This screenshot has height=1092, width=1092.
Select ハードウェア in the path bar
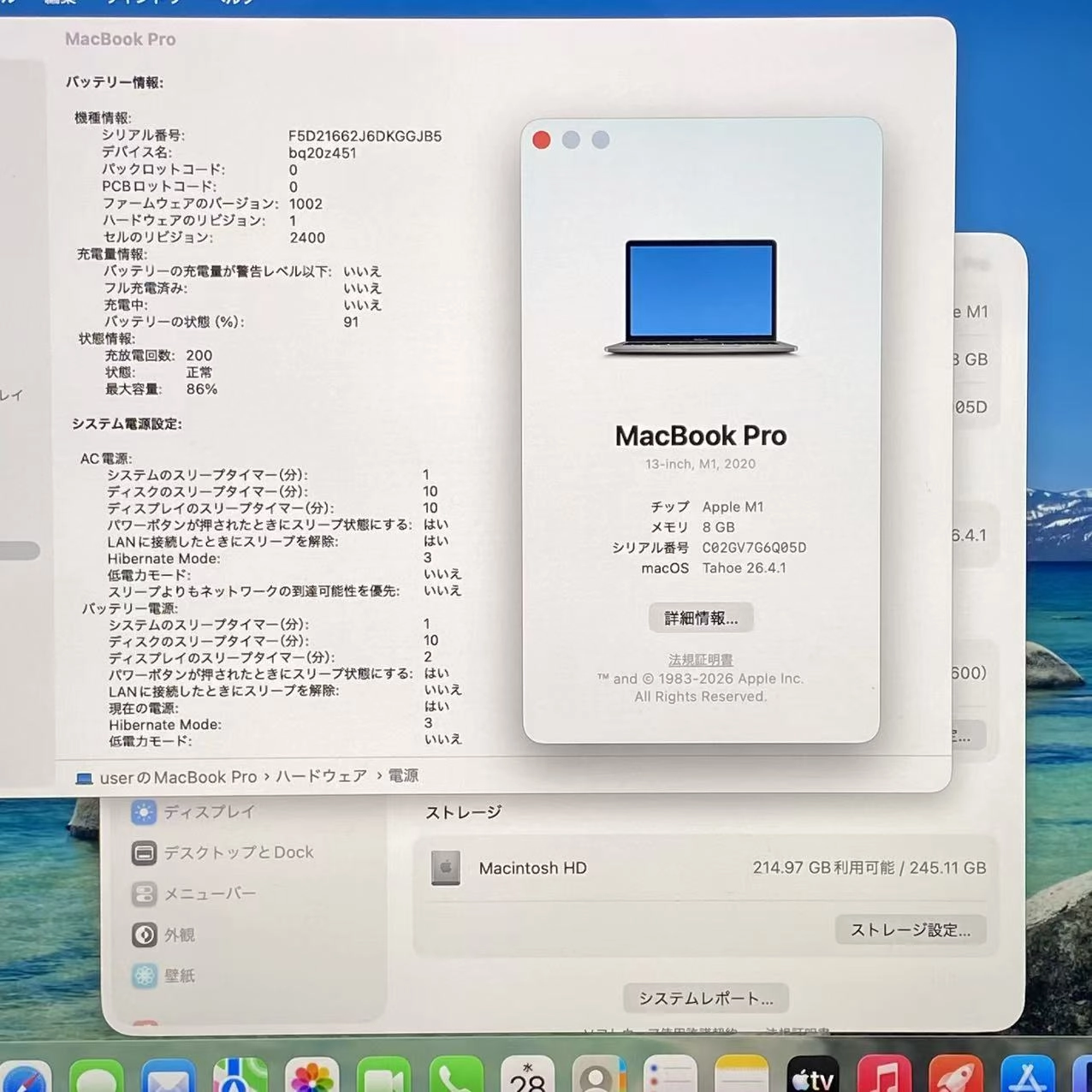click(321, 776)
